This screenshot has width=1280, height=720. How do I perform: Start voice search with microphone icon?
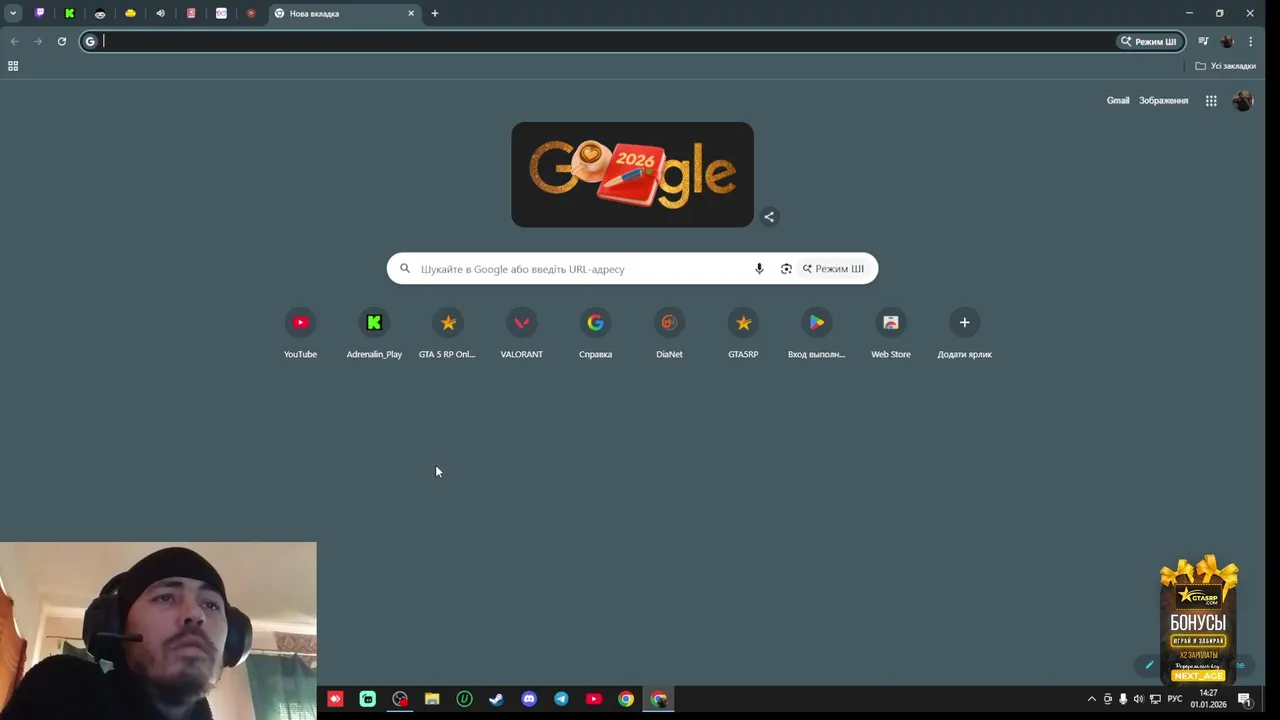(x=759, y=268)
